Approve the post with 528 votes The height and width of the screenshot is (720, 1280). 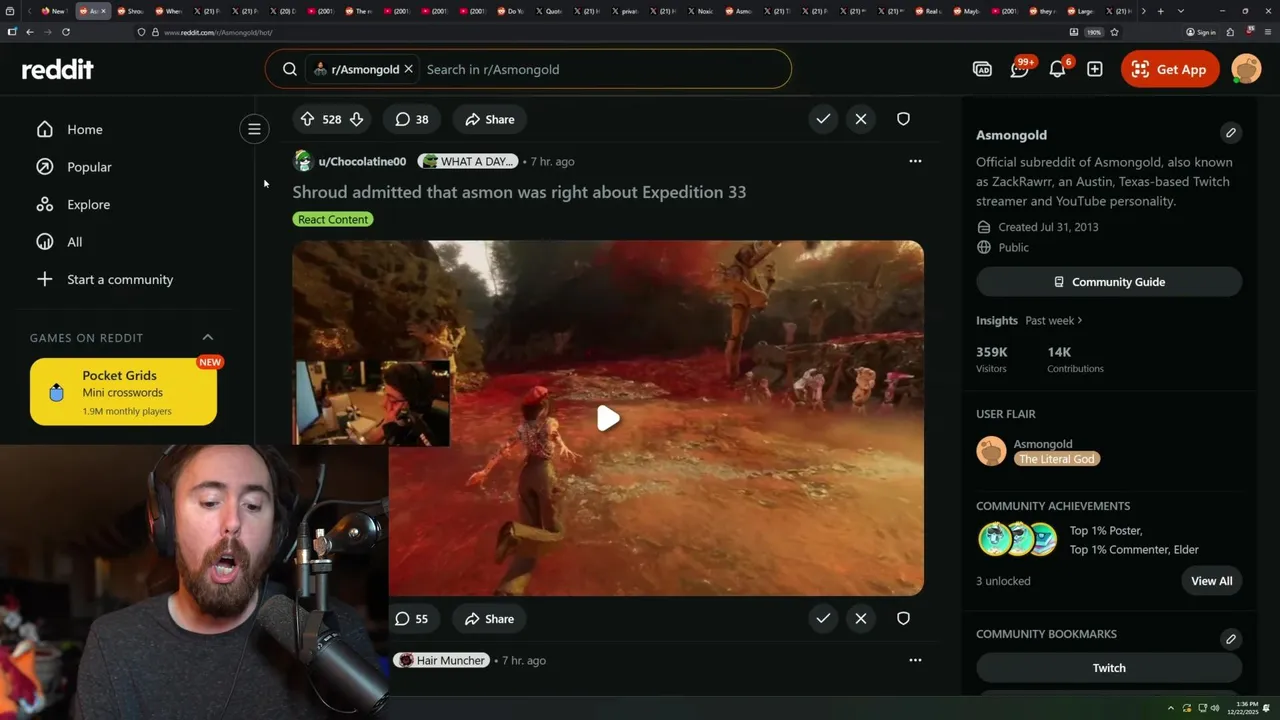pyautogui.click(x=823, y=119)
